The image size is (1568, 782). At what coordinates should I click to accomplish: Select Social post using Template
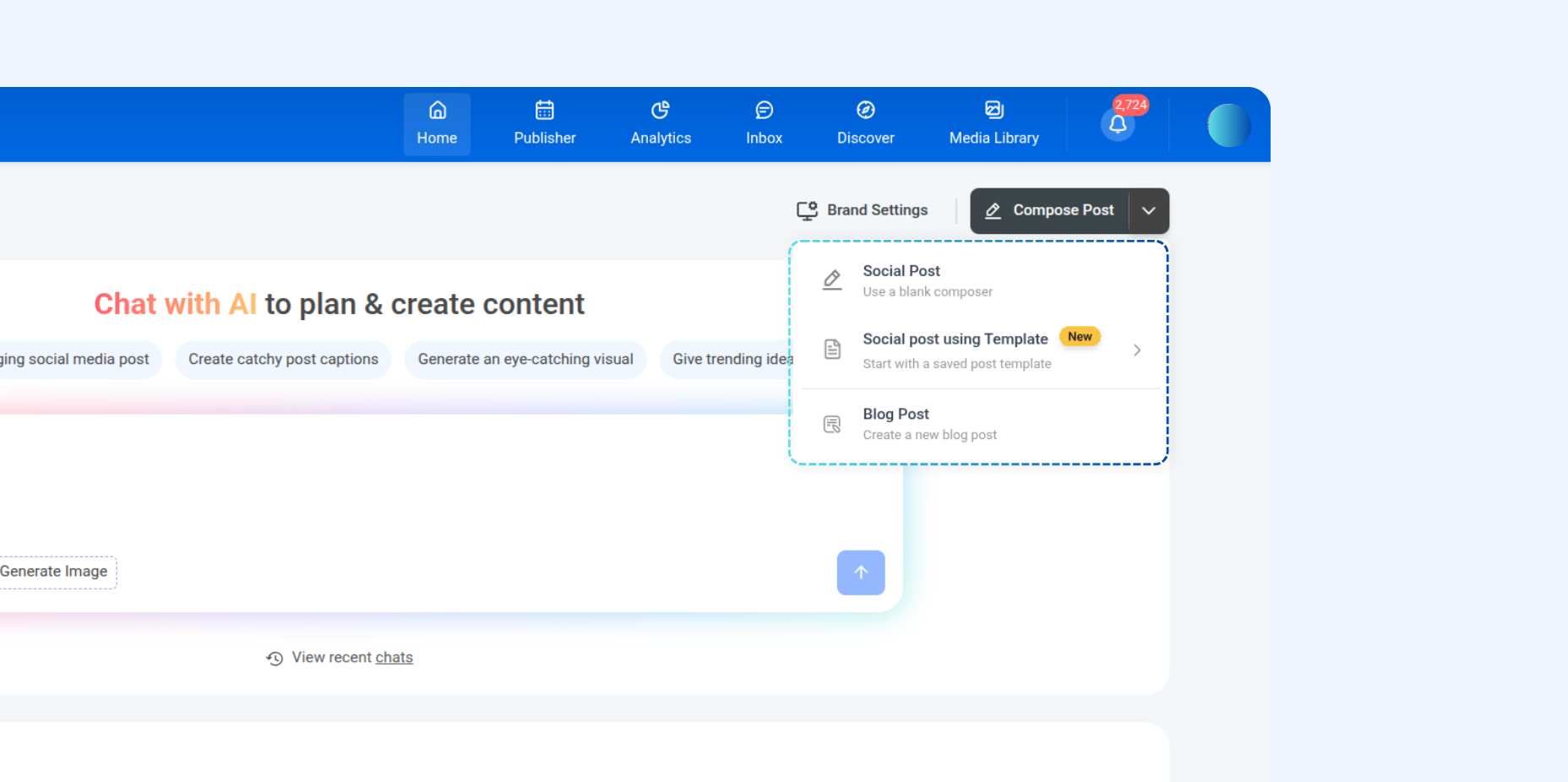pos(980,350)
